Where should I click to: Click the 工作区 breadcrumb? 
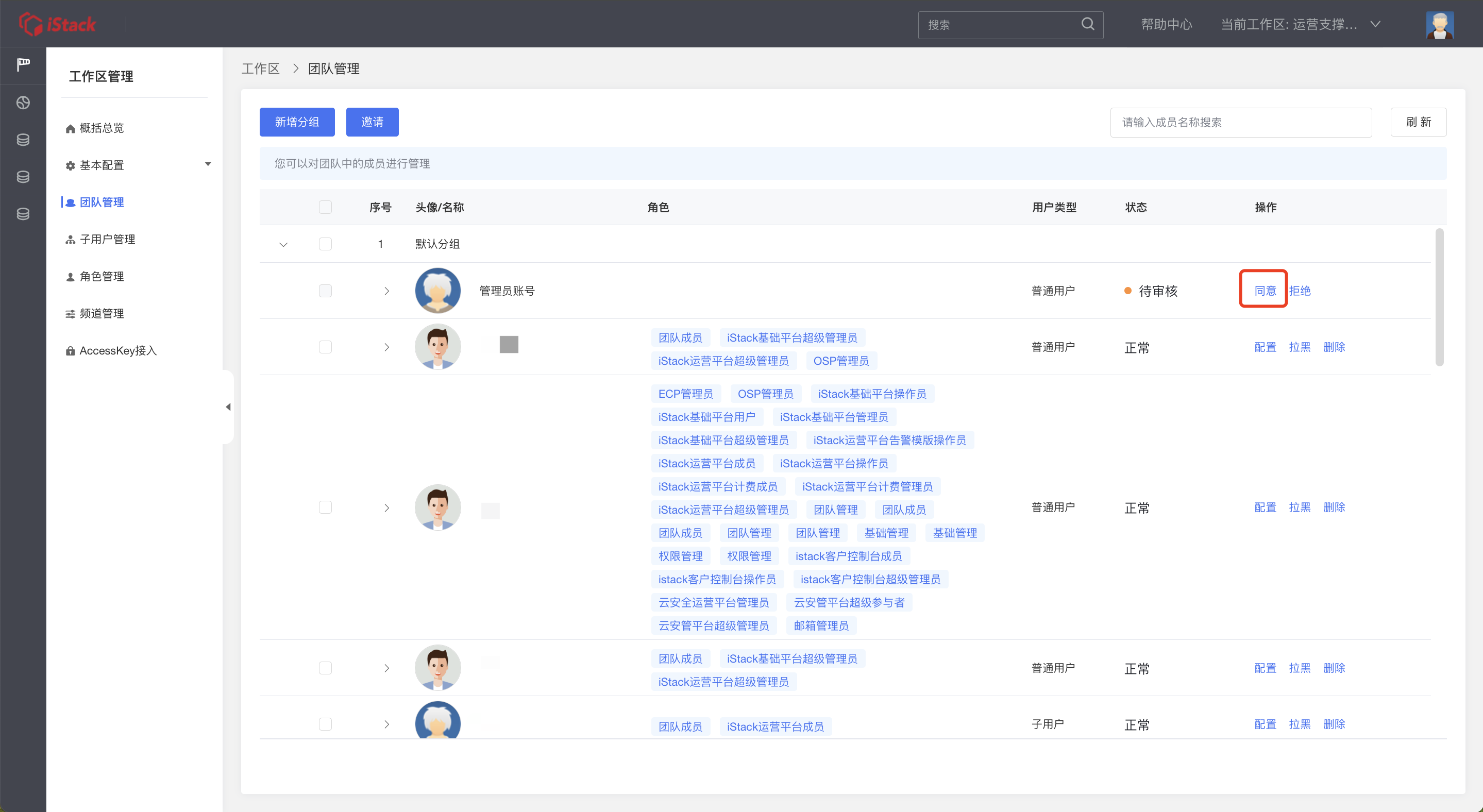coord(260,69)
